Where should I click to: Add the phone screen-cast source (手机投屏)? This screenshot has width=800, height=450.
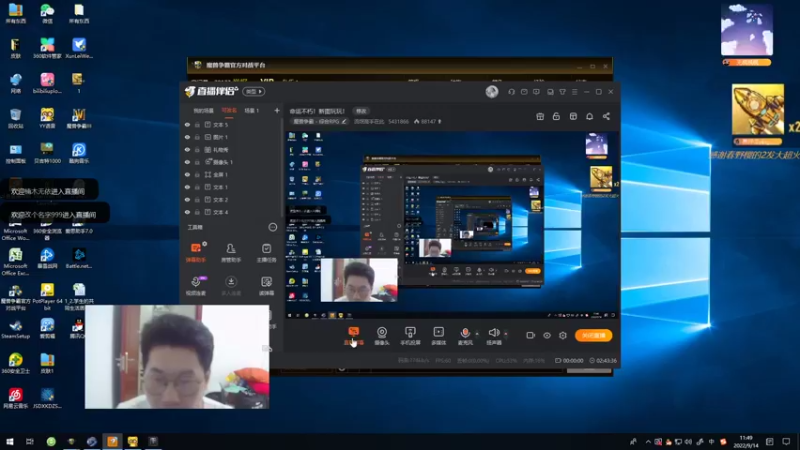coord(410,336)
